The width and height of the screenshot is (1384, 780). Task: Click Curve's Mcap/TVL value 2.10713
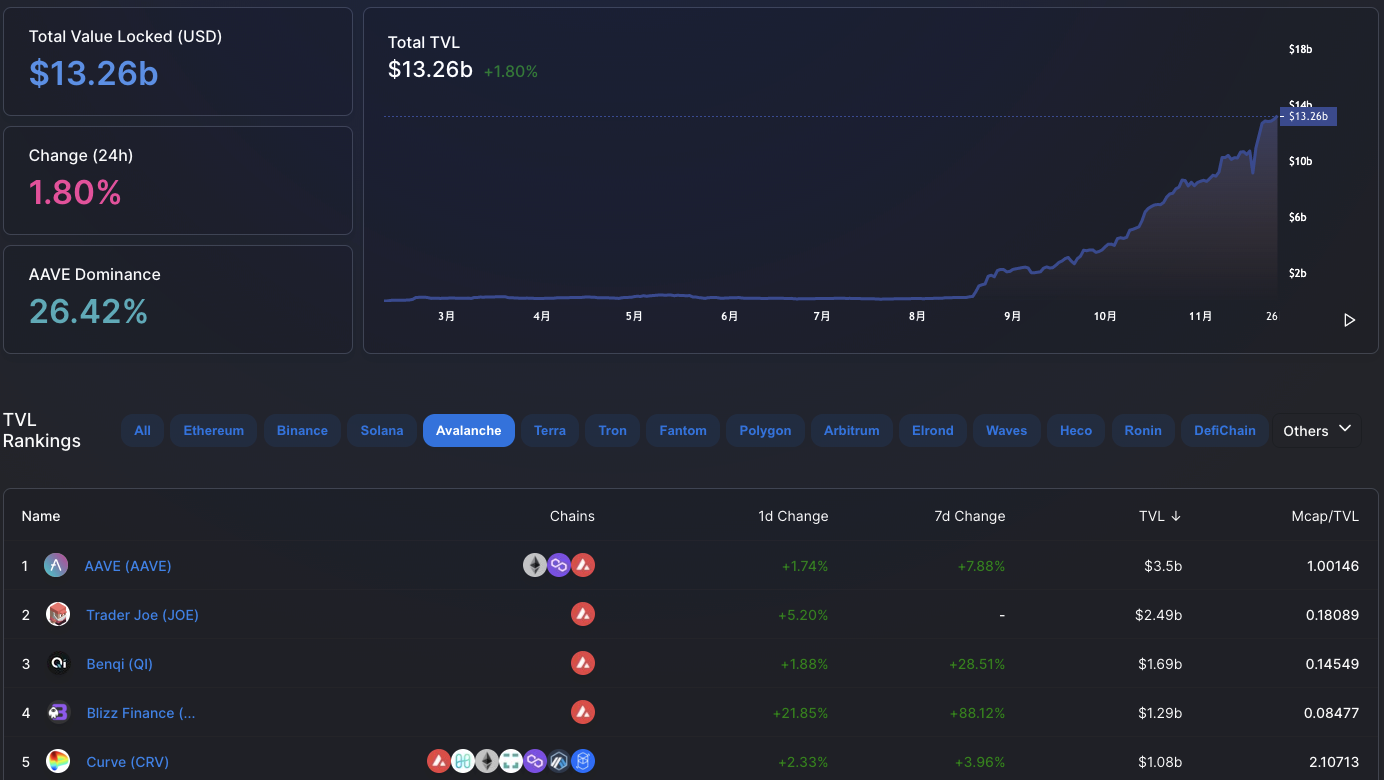(1333, 762)
